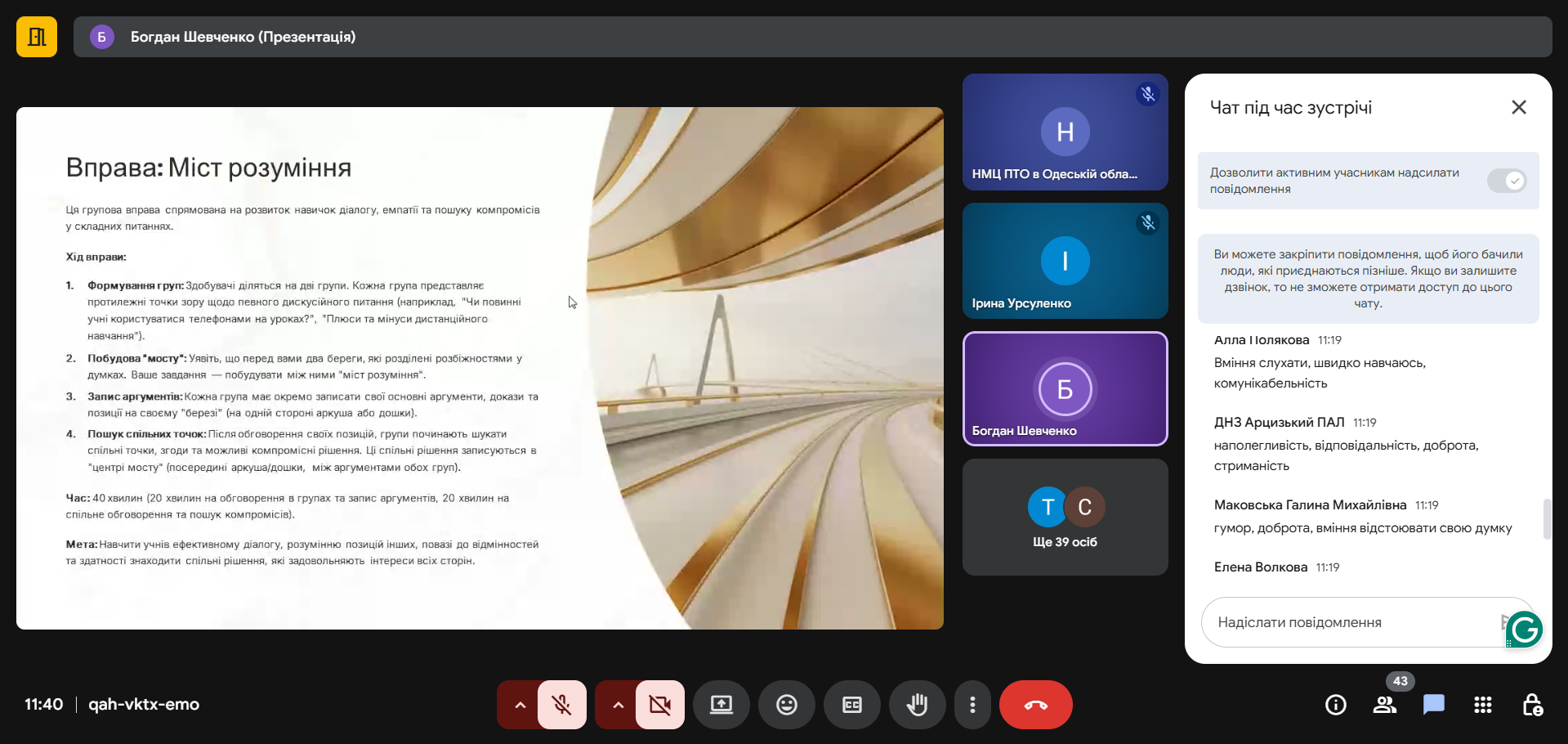Expand audio settings chevron

(520, 705)
